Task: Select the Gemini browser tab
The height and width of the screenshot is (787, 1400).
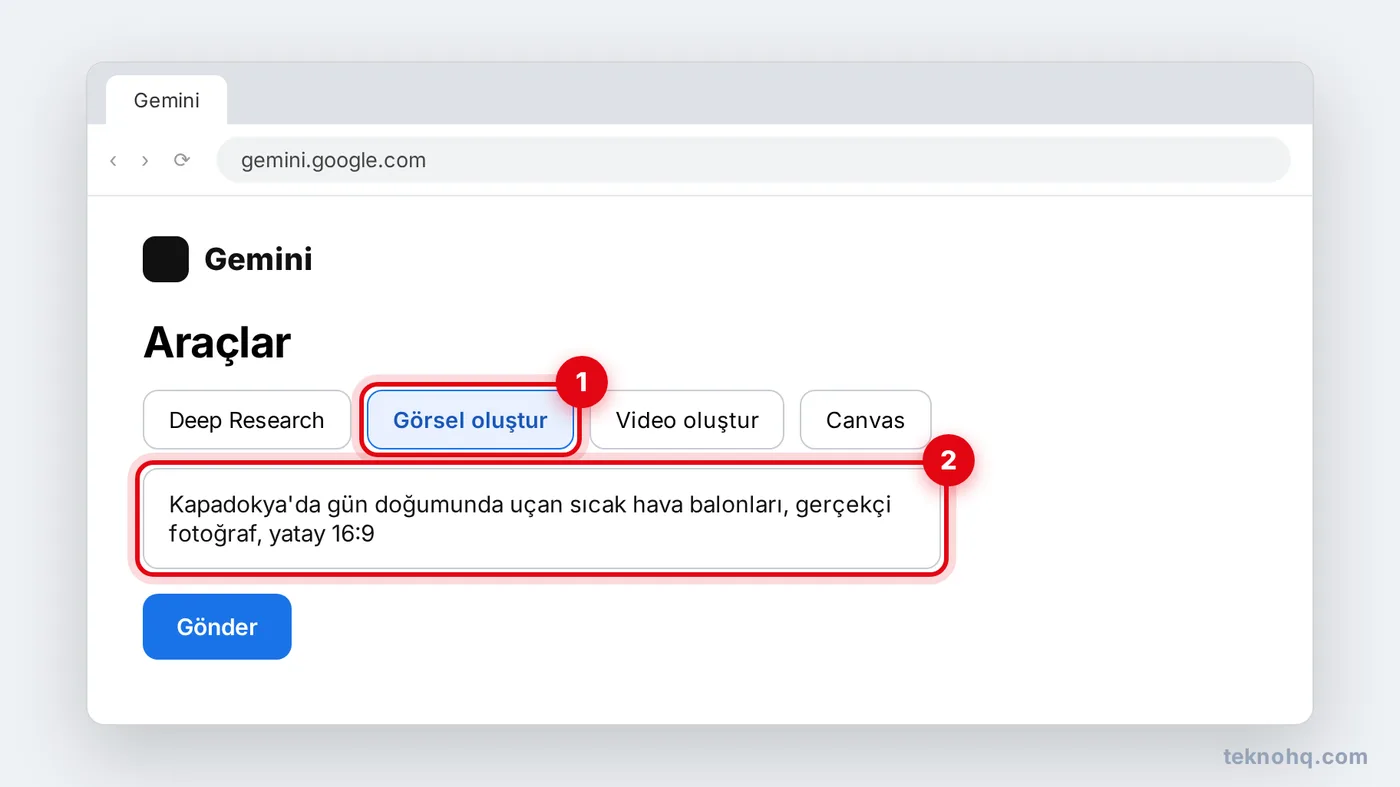Action: pyautogui.click(x=167, y=100)
